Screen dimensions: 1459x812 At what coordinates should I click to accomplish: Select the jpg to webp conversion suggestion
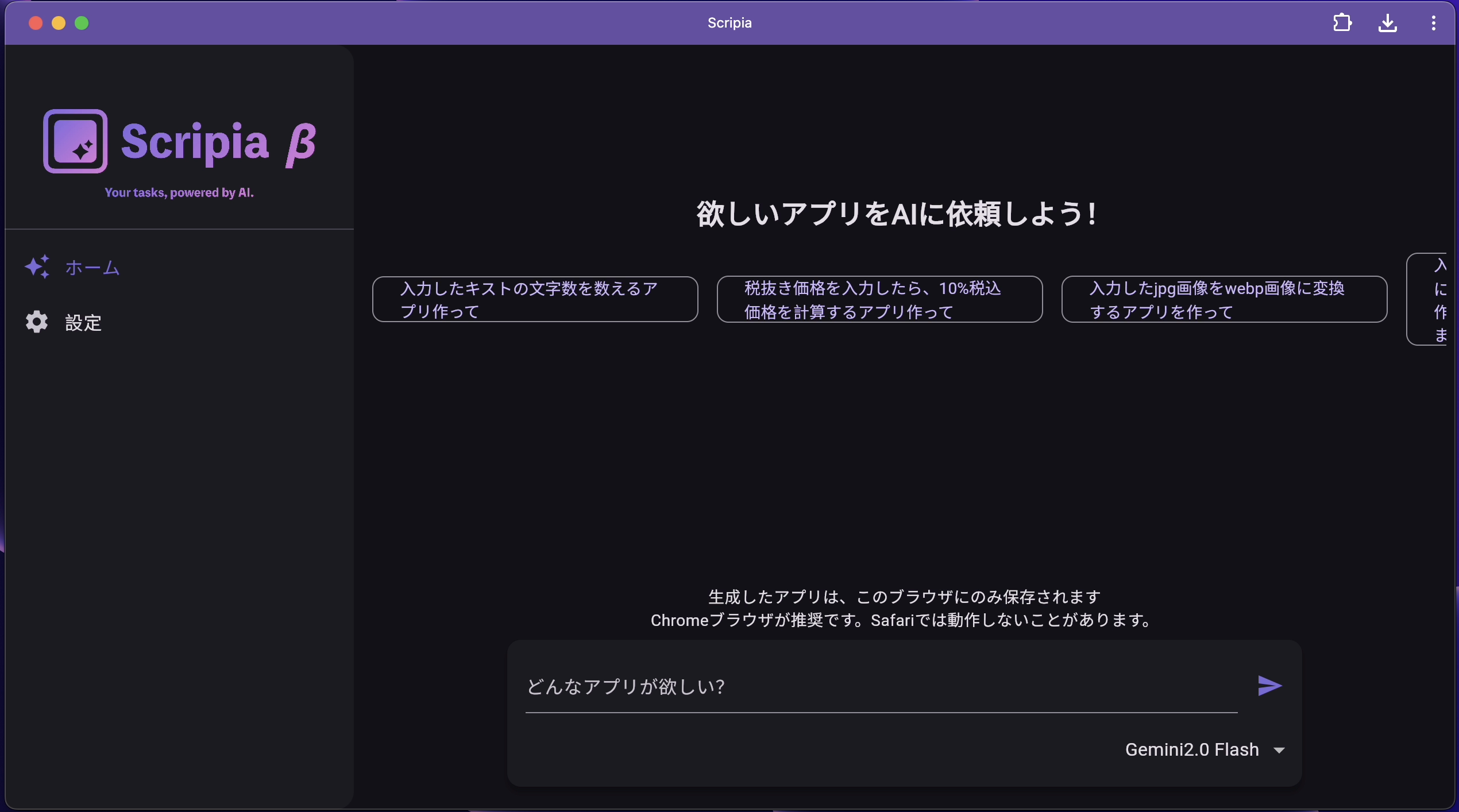coord(1223,299)
